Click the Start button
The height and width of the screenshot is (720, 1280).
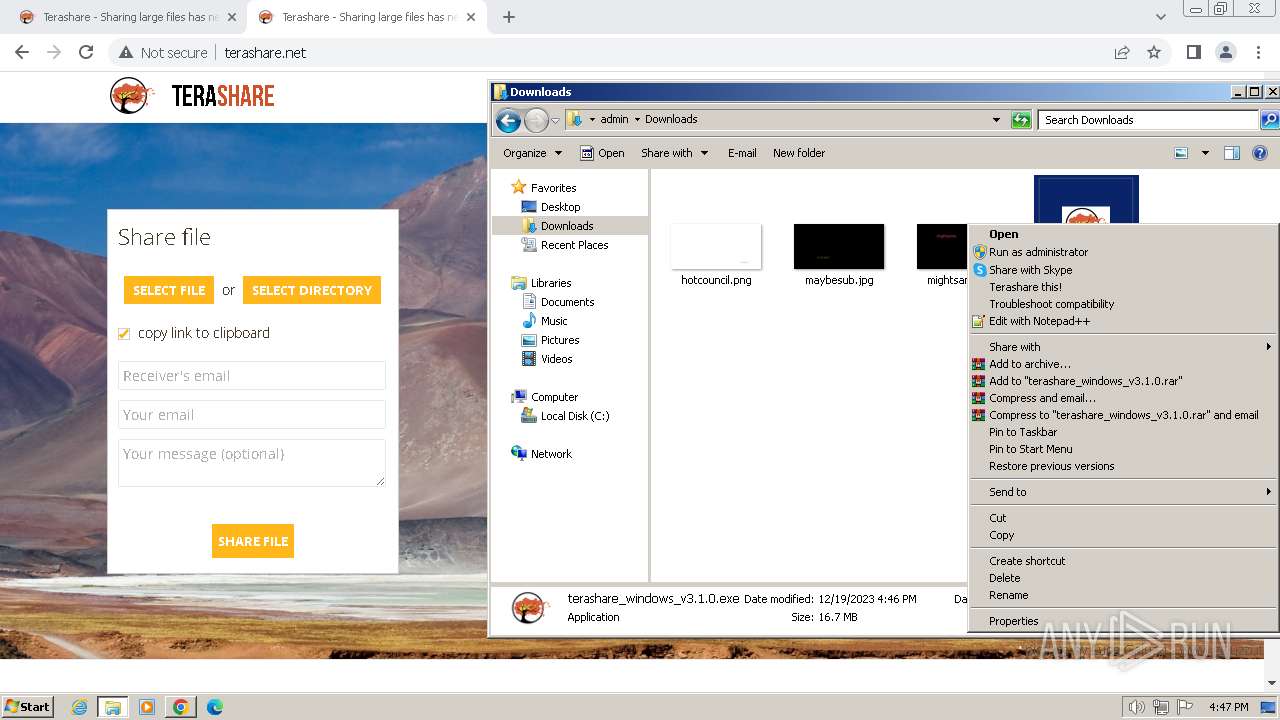coord(27,706)
